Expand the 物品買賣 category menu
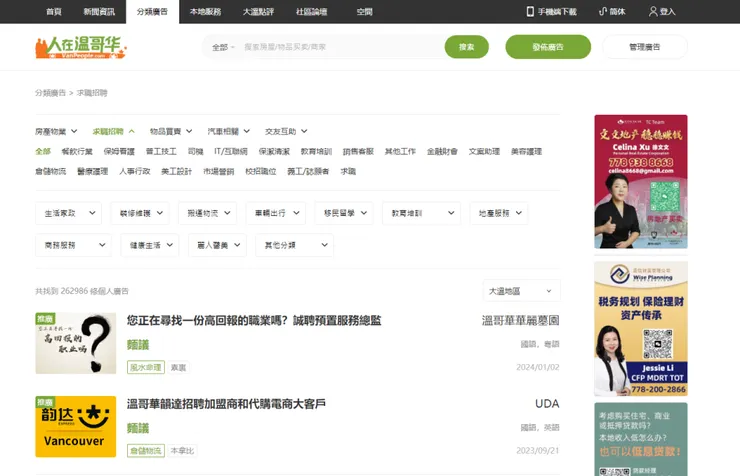 (171, 131)
